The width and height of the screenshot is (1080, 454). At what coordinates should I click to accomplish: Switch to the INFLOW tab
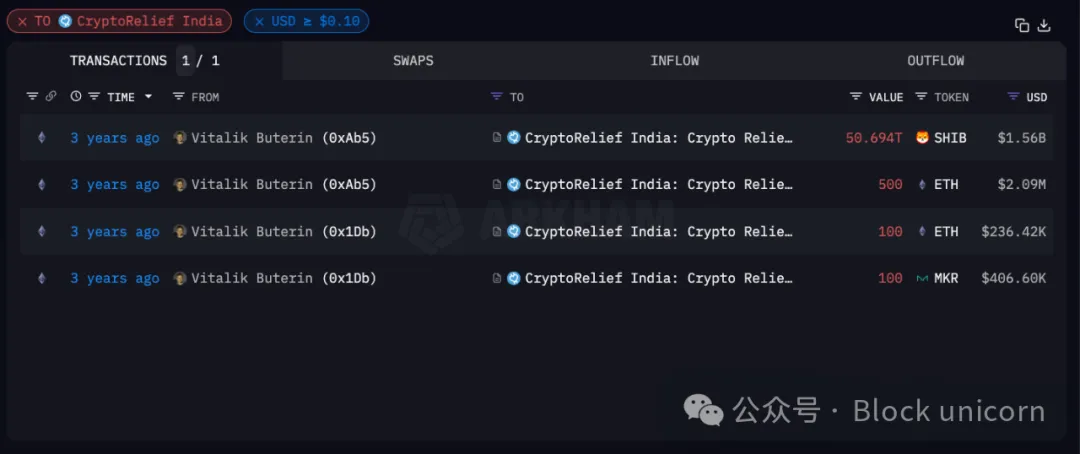coord(675,61)
